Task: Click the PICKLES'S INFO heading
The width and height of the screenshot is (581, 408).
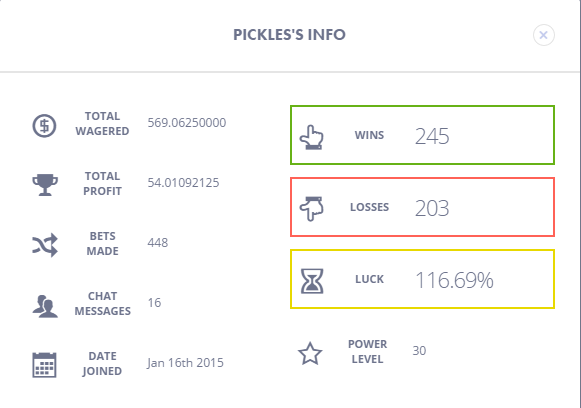Action: (x=289, y=35)
